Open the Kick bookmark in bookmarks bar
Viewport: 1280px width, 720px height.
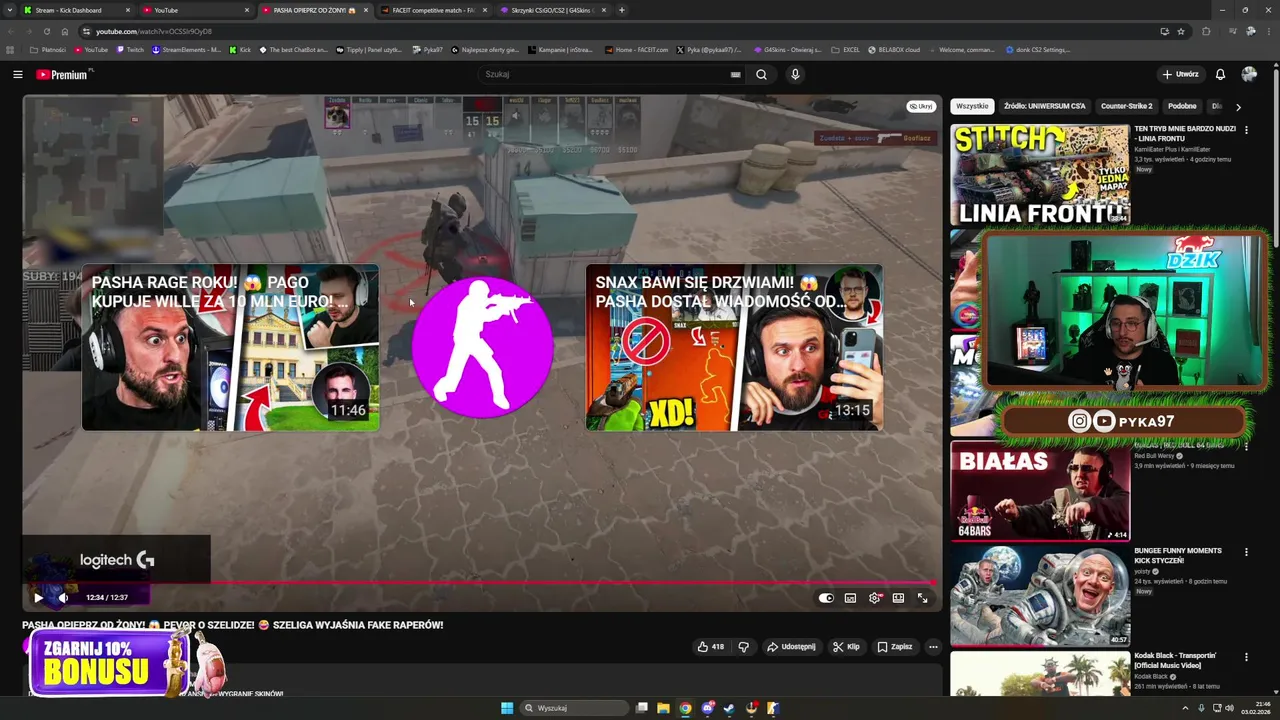240,49
